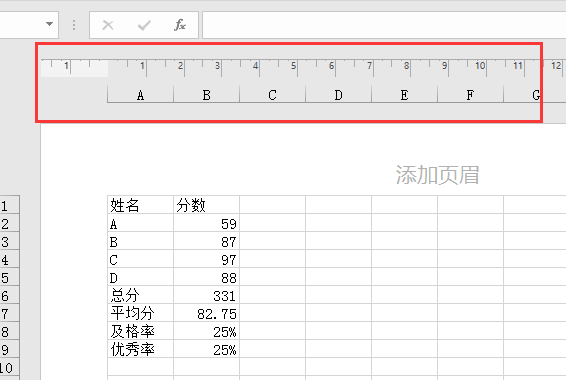The height and width of the screenshot is (380, 566).
Task: Select name cell C in row 4
Action: click(x=140, y=259)
